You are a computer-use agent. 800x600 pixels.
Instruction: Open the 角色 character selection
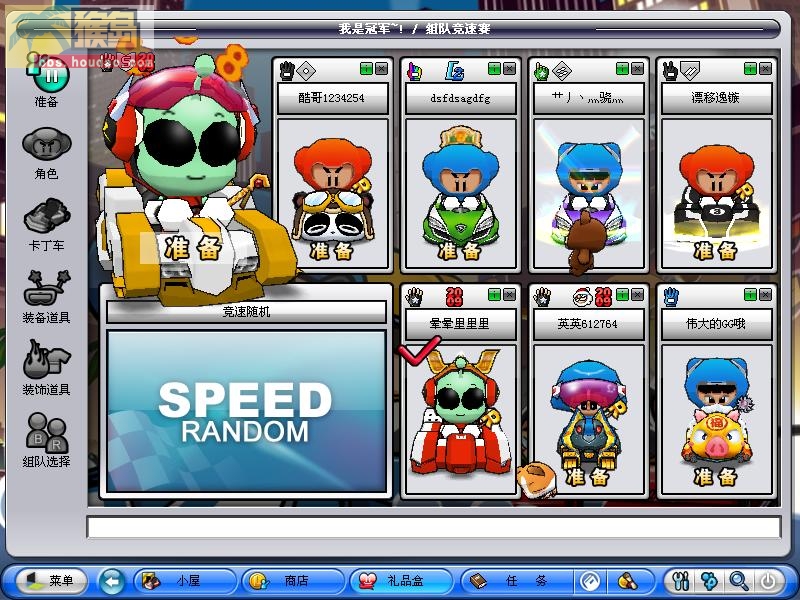click(46, 153)
